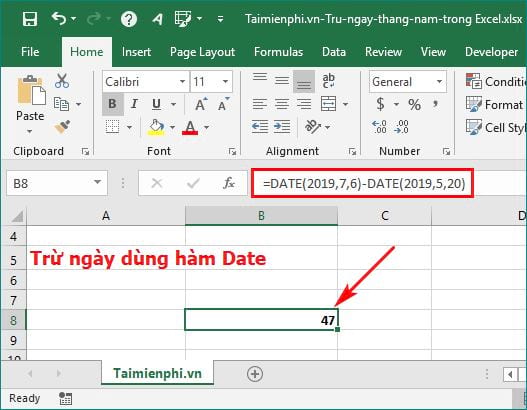Add a new sheet with plus icon
Screen dimensions: 527x410
[255, 374]
